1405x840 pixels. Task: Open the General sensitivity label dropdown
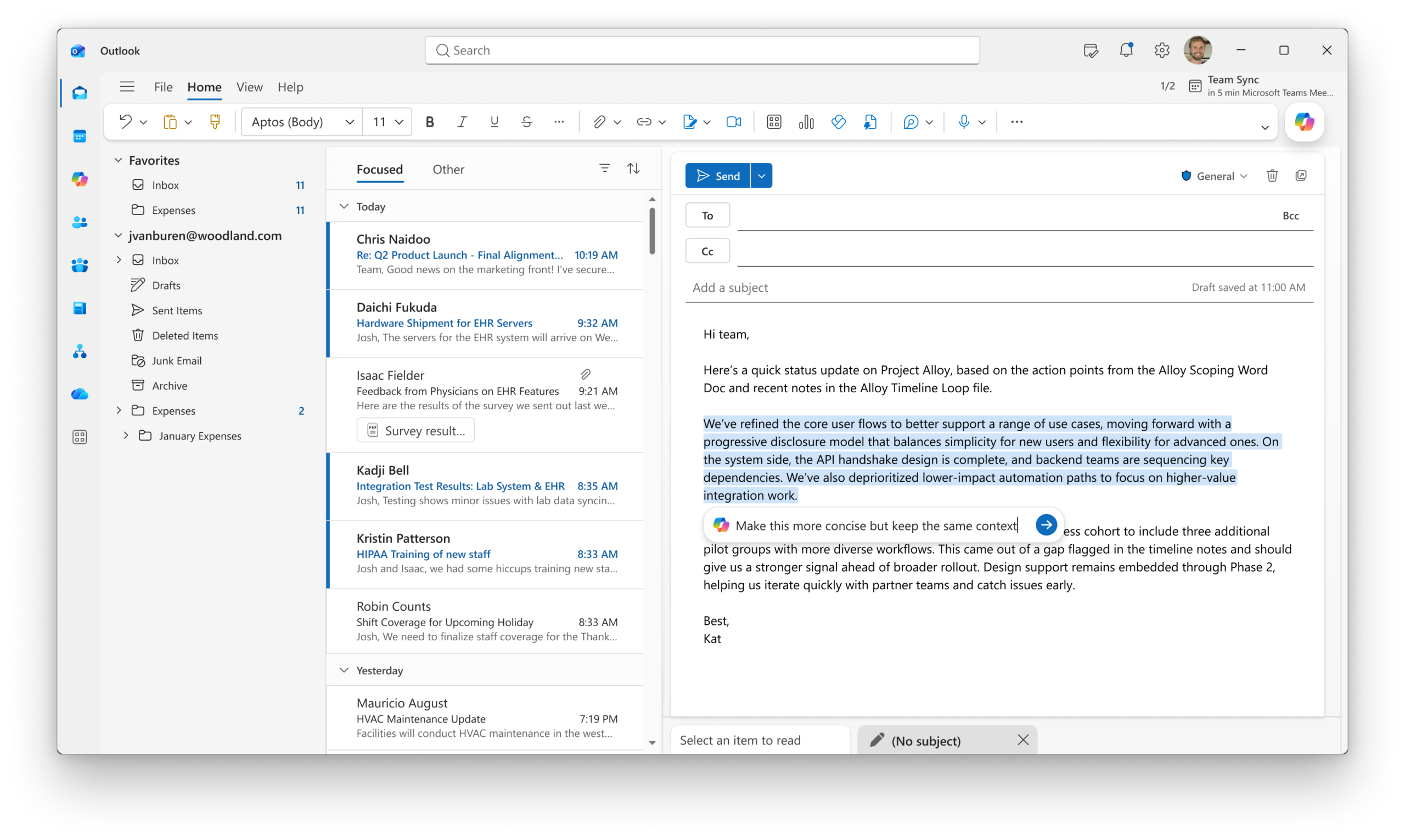[1213, 176]
